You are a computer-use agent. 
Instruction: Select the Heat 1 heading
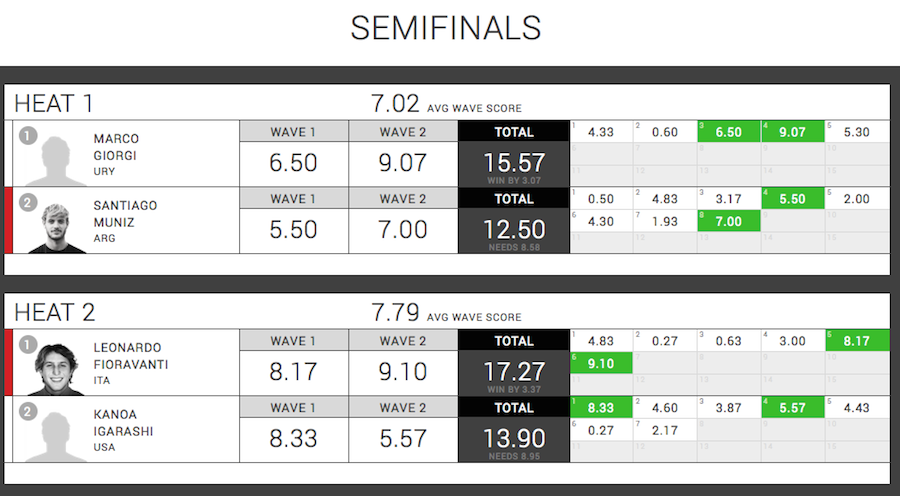[53, 104]
